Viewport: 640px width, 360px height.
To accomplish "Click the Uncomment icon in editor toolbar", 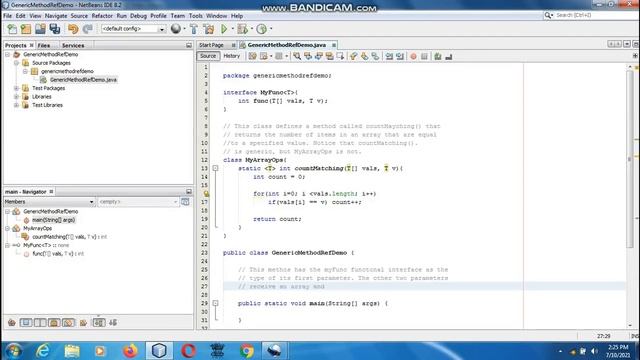I will 449,56.
